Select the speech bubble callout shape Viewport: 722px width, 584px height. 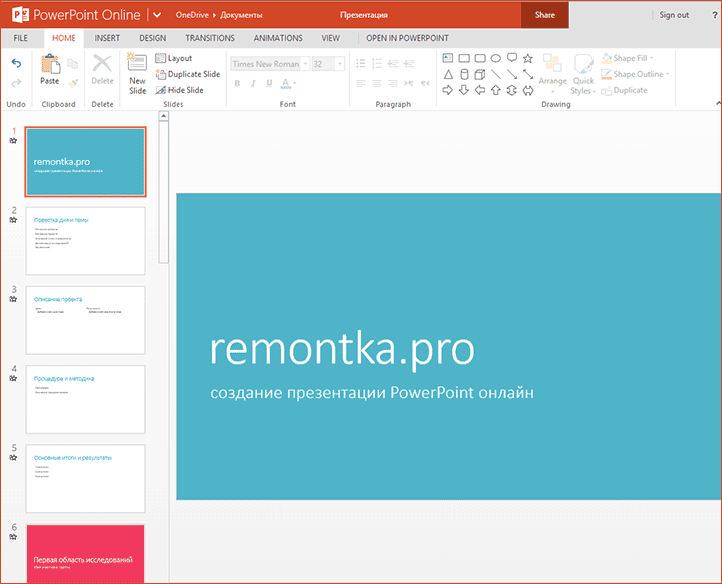click(512, 58)
